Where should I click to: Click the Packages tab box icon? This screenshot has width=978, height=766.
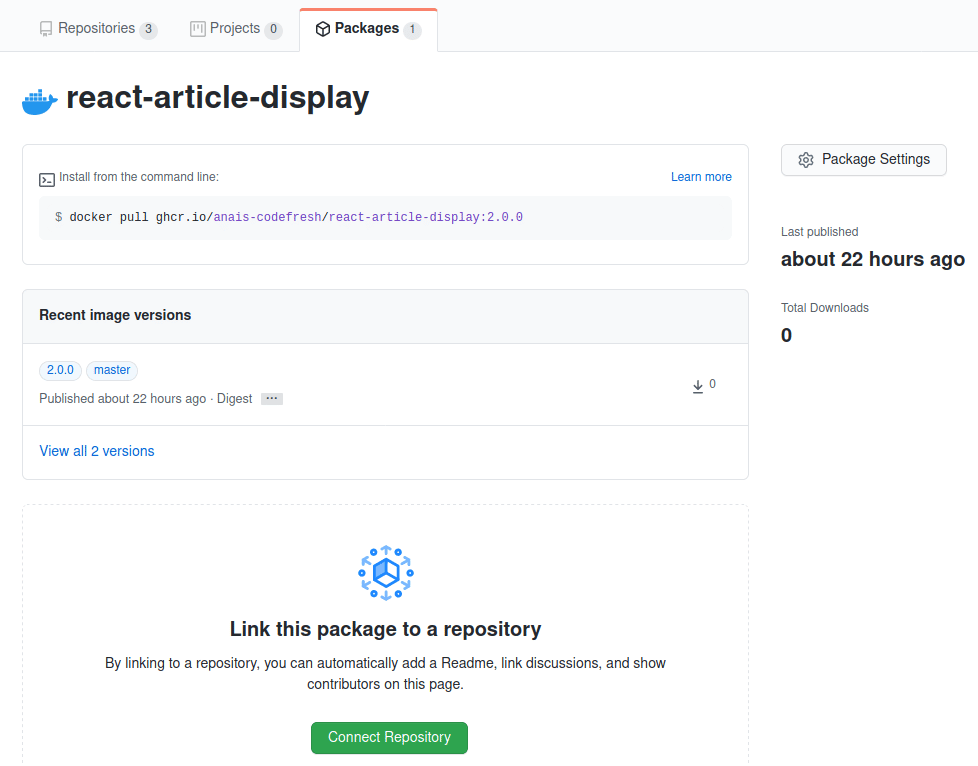pos(323,29)
